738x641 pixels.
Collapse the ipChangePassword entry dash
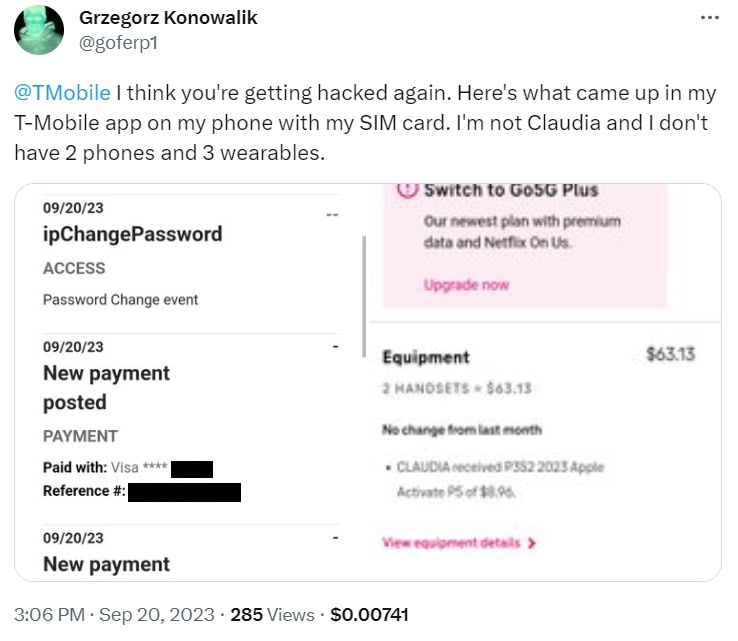331,214
